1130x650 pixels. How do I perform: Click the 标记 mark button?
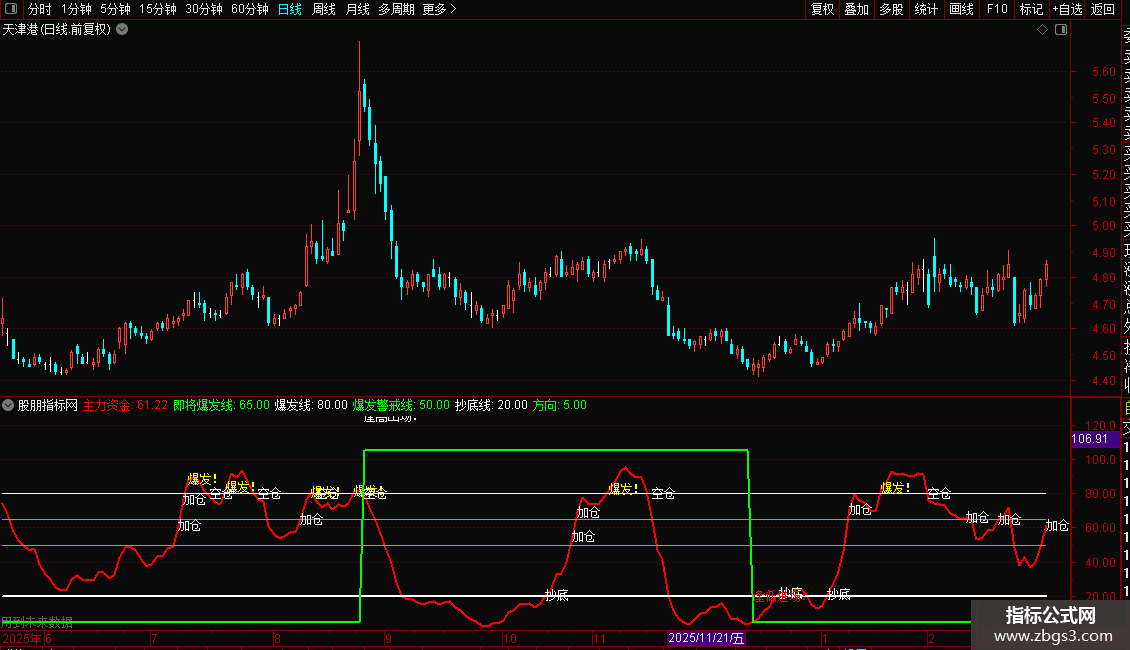click(x=1031, y=9)
